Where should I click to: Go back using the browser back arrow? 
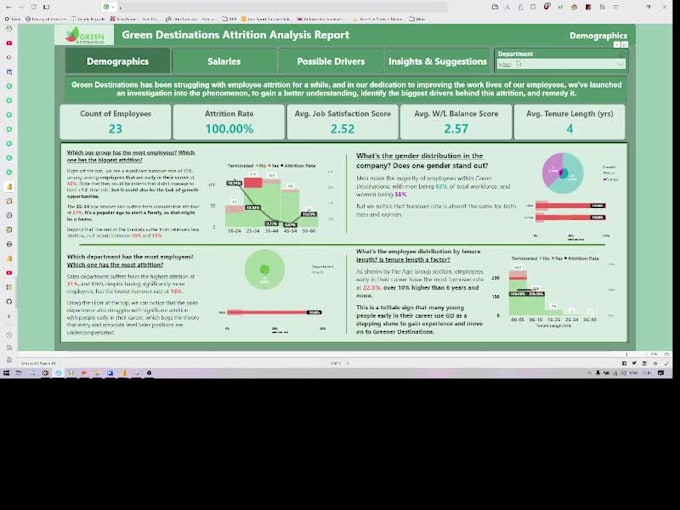[x=9, y=7]
